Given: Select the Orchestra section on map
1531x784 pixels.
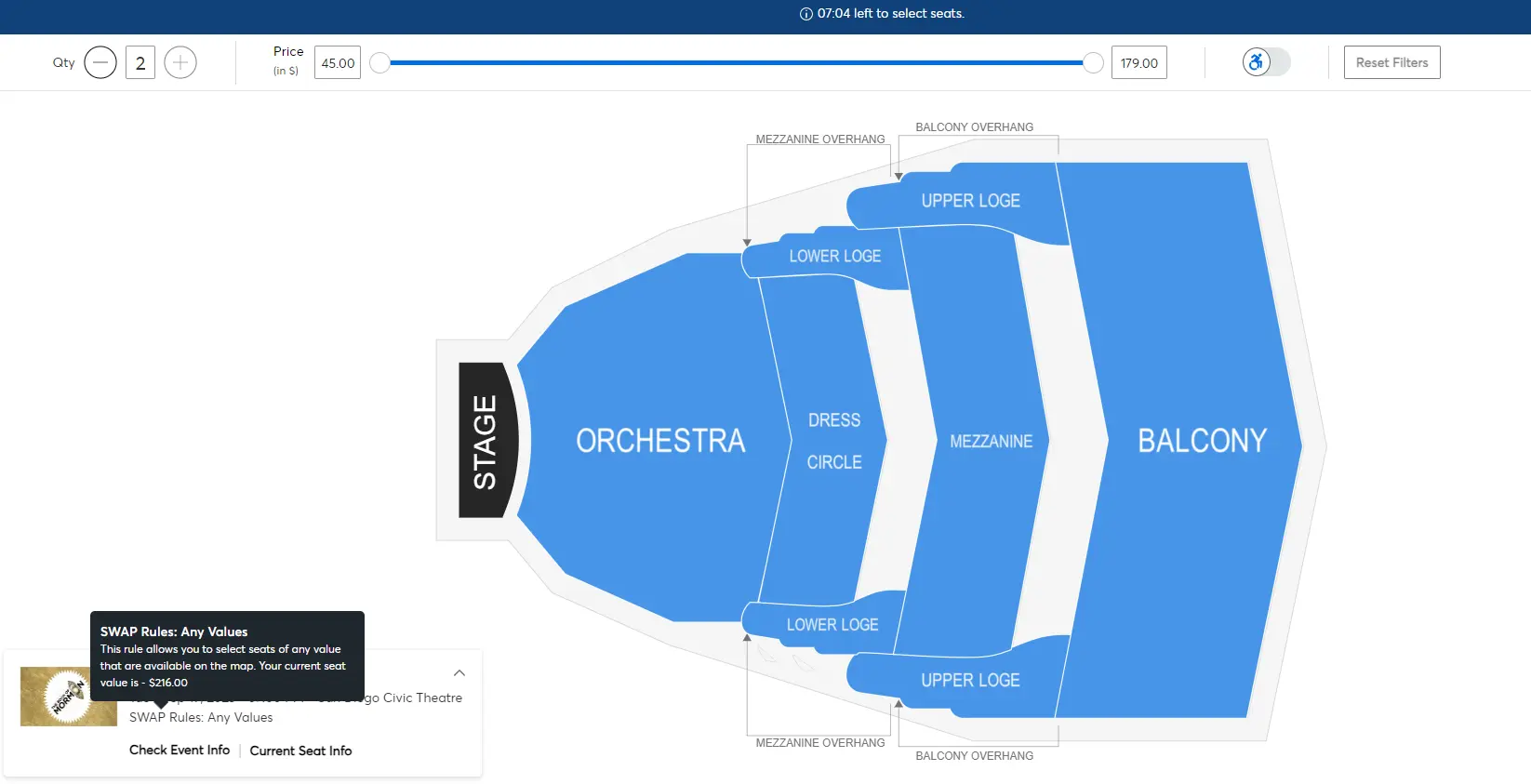Looking at the screenshot, I should tap(660, 440).
